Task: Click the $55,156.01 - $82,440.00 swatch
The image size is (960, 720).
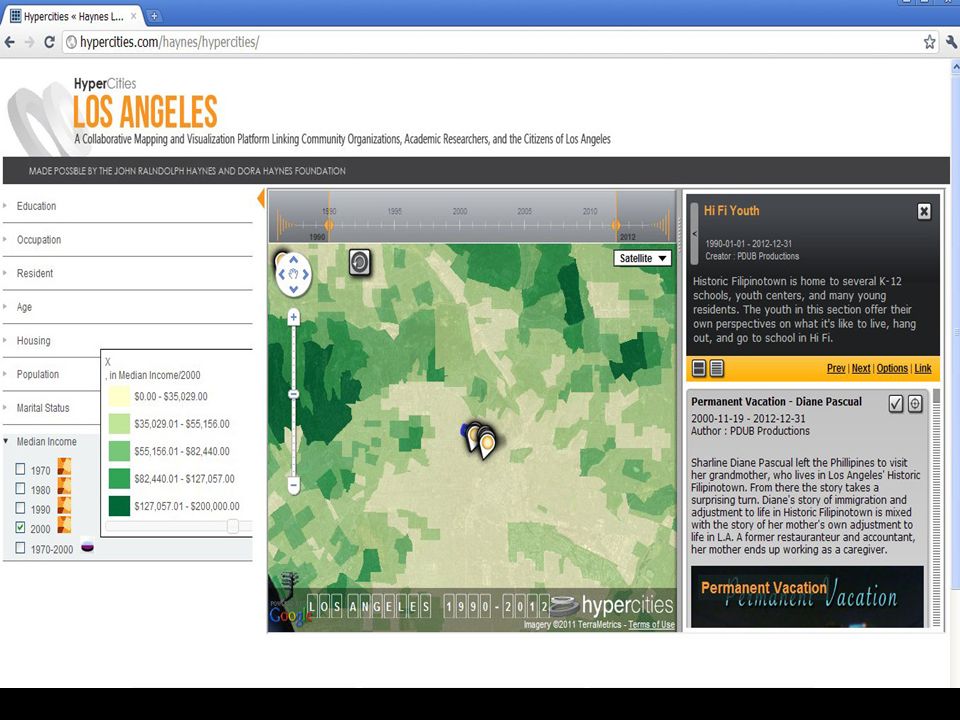Action: point(119,451)
